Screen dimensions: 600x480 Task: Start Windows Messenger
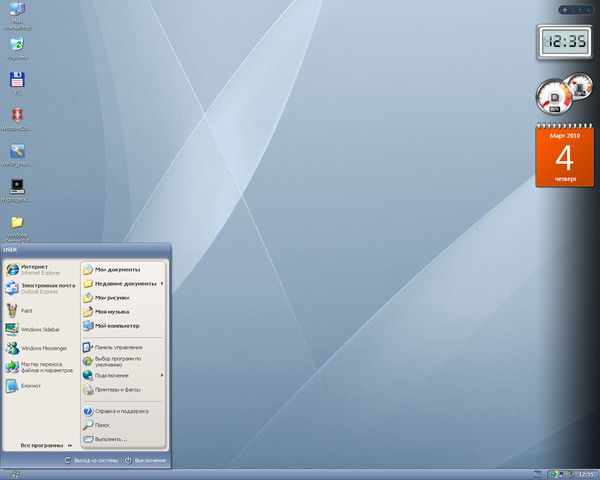pyautogui.click(x=43, y=348)
